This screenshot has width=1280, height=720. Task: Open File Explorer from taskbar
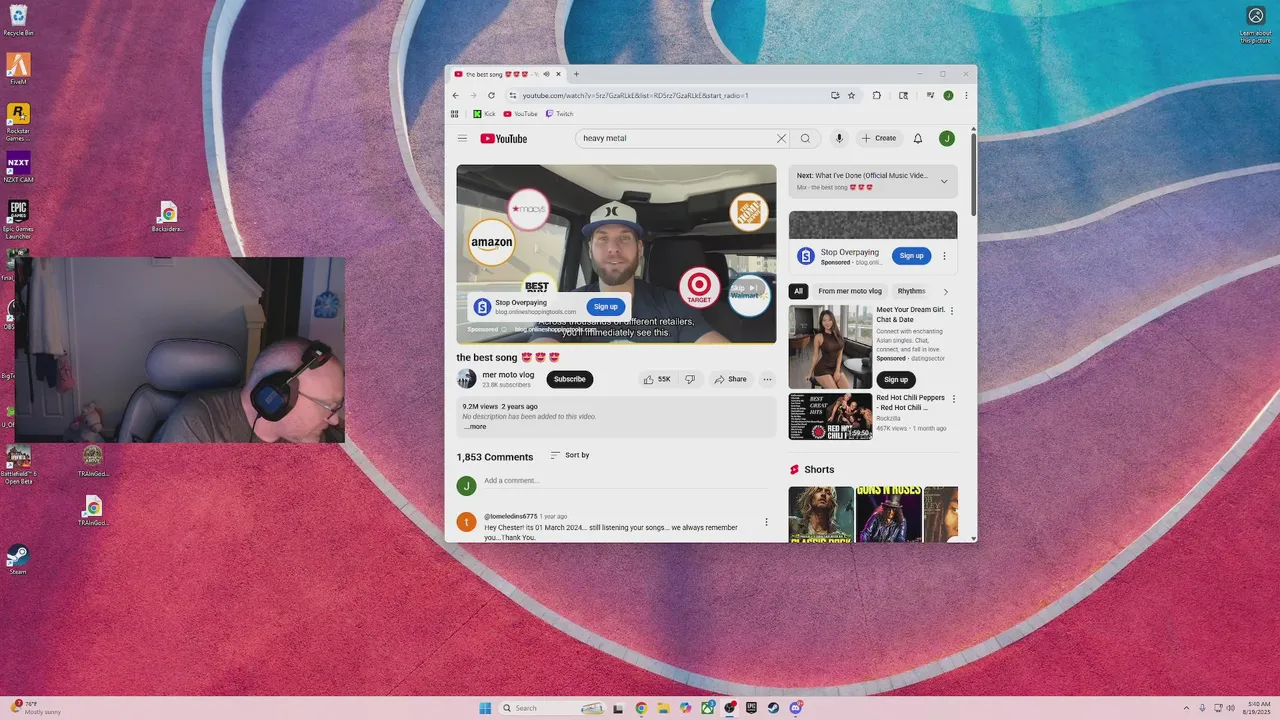(x=663, y=708)
